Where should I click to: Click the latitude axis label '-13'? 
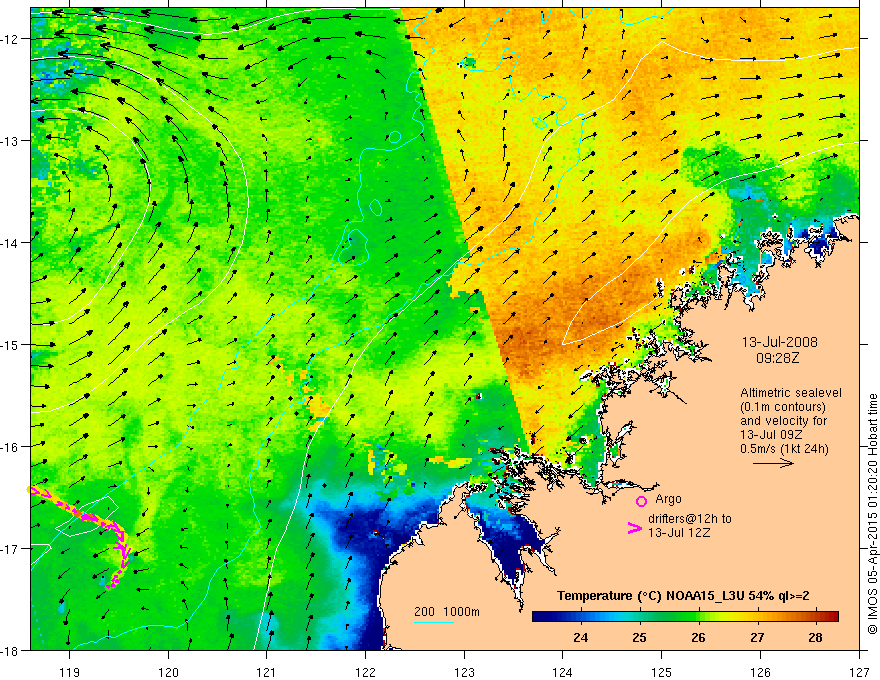(10, 141)
